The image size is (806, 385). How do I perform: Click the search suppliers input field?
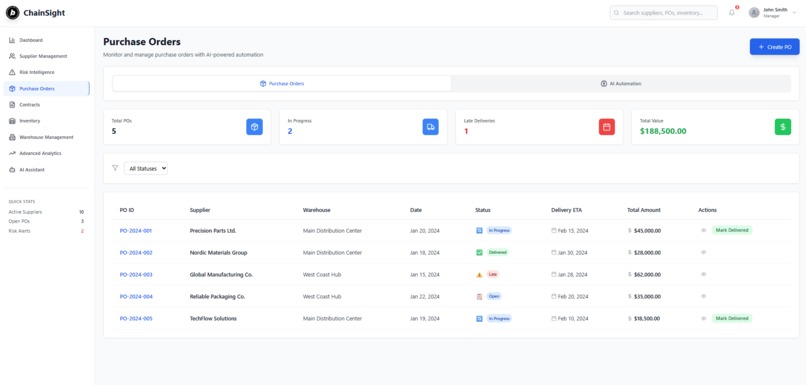click(664, 13)
